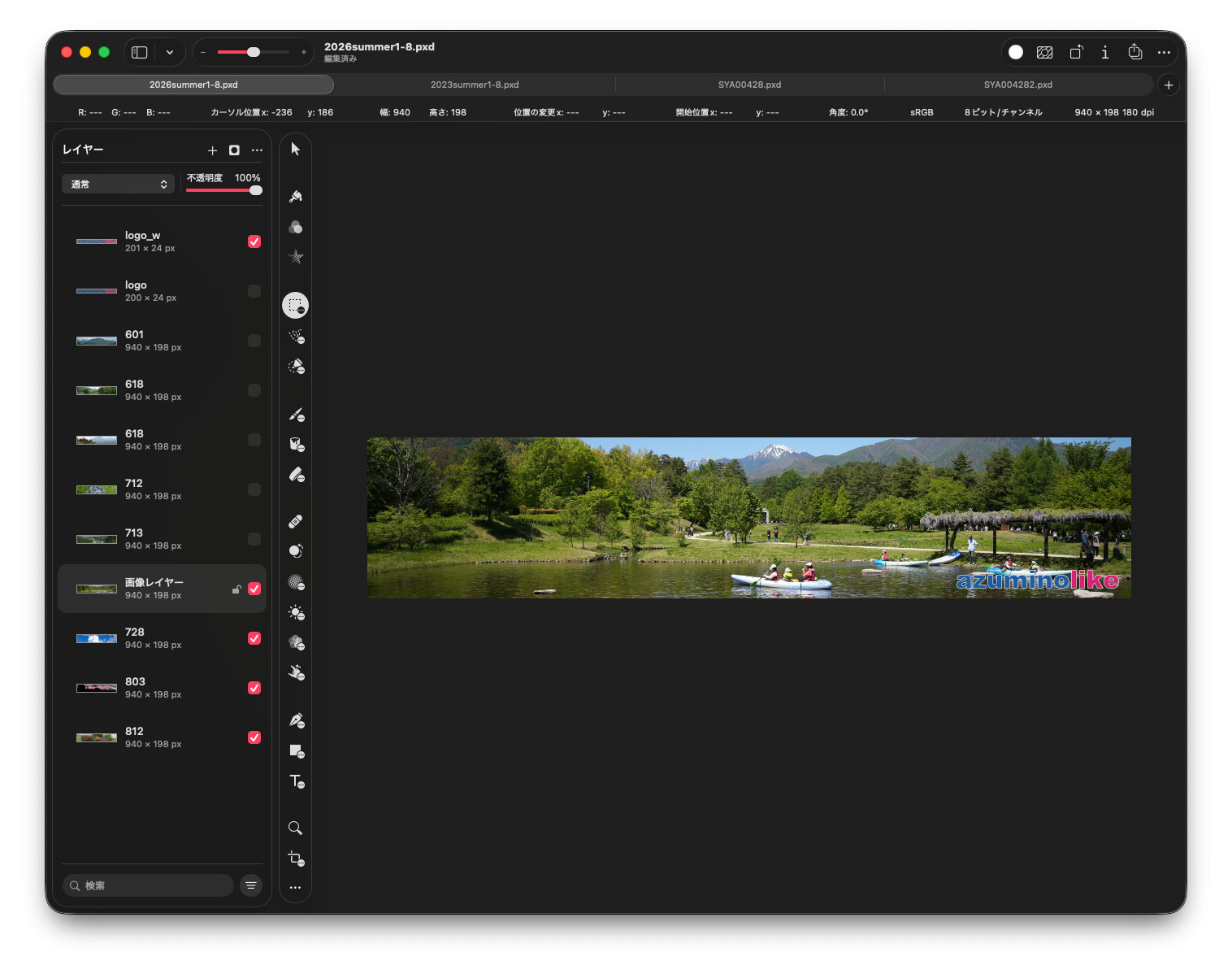Select the Pen tool
The image size is (1232, 974).
pyautogui.click(x=296, y=720)
